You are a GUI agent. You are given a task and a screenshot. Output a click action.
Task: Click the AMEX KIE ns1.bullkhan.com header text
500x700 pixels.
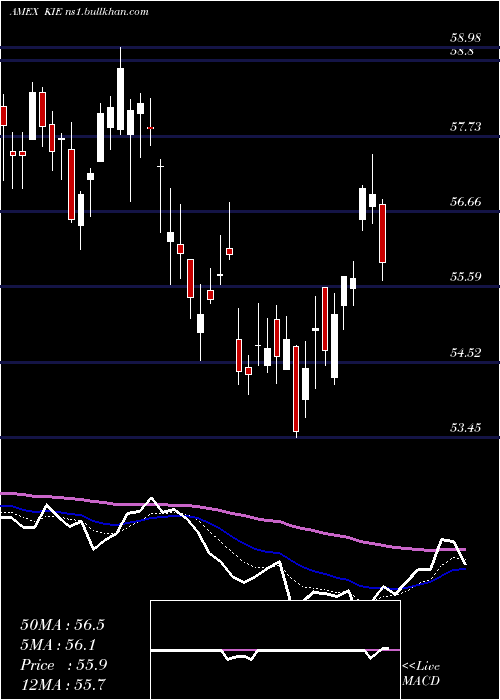tap(79, 12)
